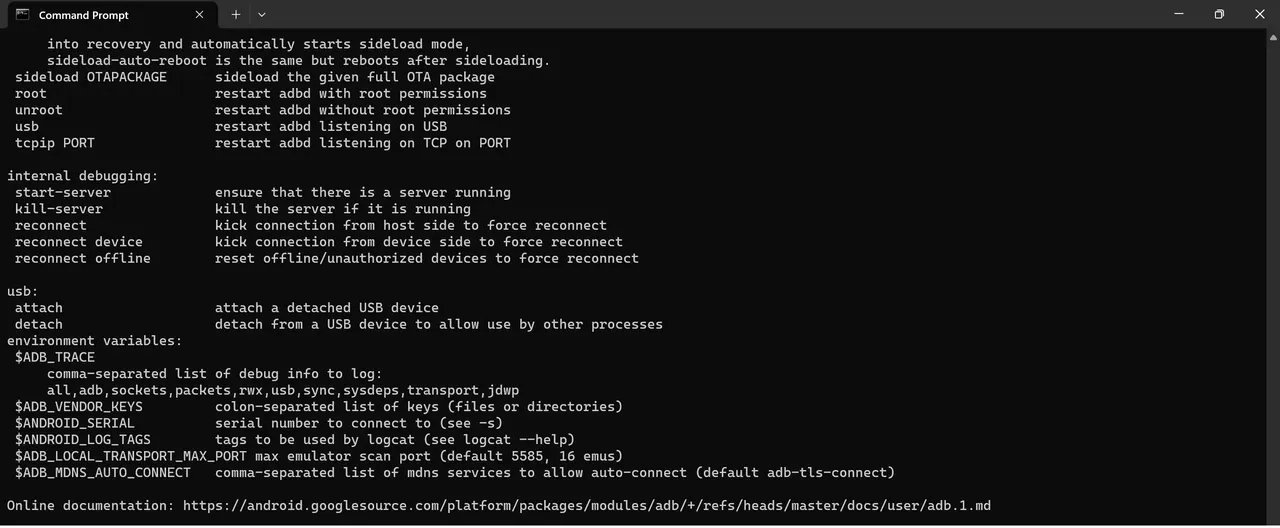Screen dimensions: 1280x528
Task: Click the internal debugging heading
Action: pyautogui.click(x=83, y=176)
